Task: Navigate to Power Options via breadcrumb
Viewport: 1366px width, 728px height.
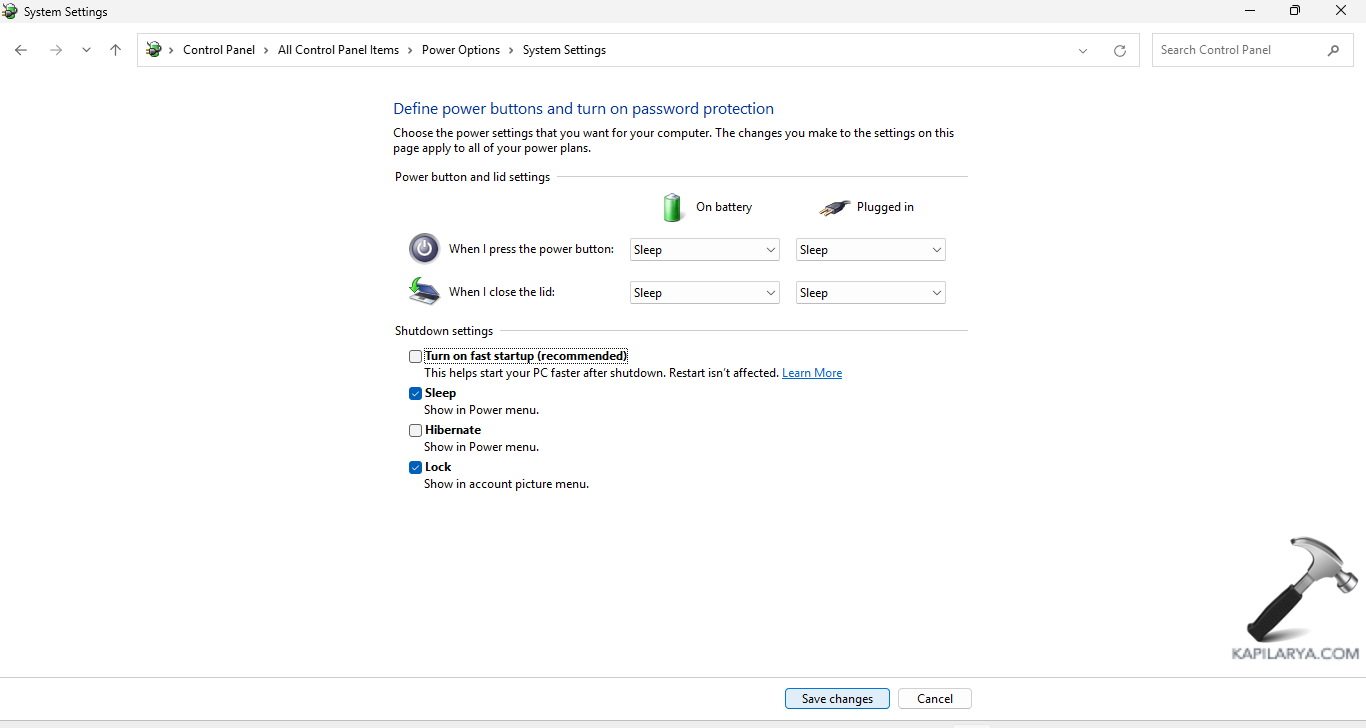Action: tap(461, 49)
